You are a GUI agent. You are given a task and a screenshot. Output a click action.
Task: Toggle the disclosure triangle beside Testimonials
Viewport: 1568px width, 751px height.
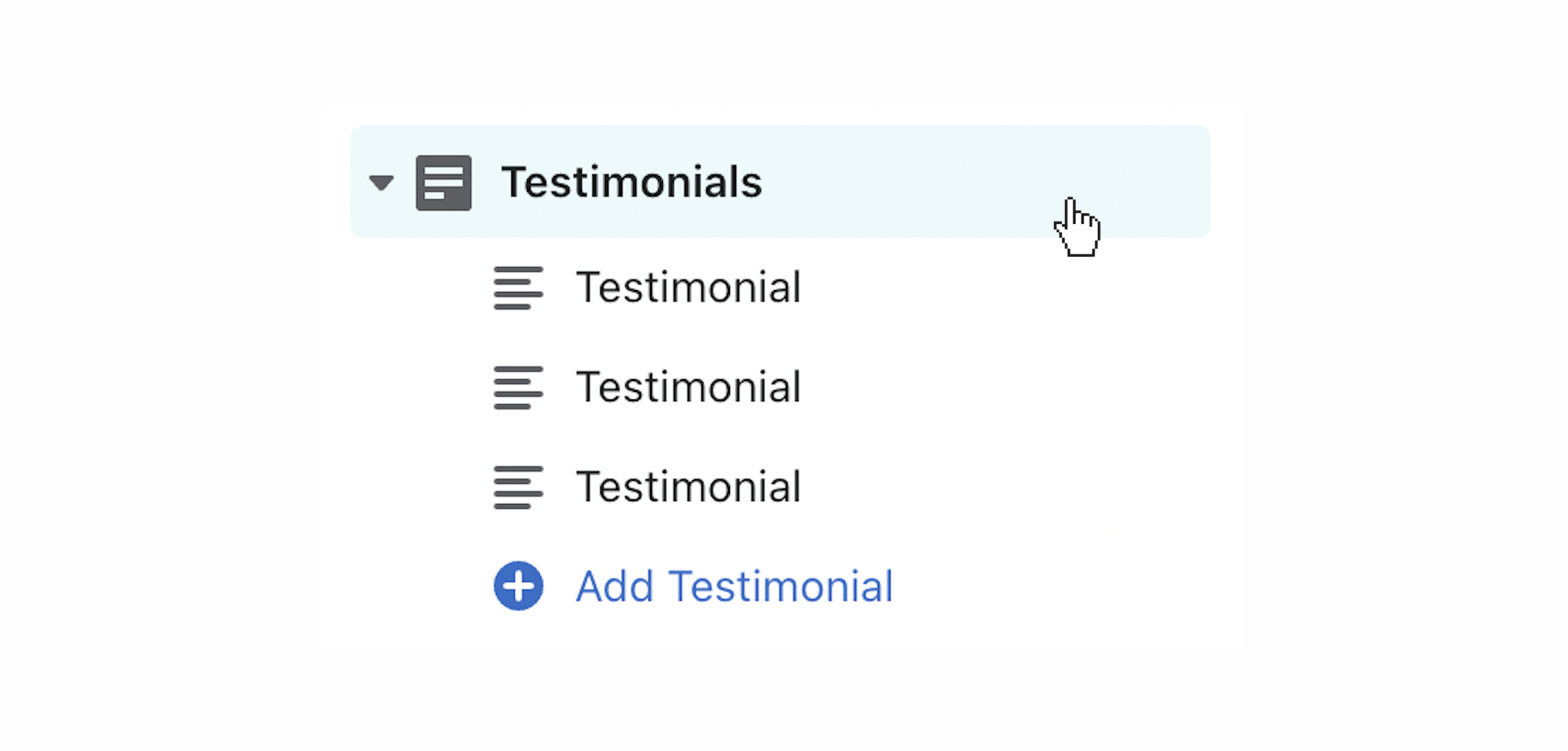coord(381,183)
